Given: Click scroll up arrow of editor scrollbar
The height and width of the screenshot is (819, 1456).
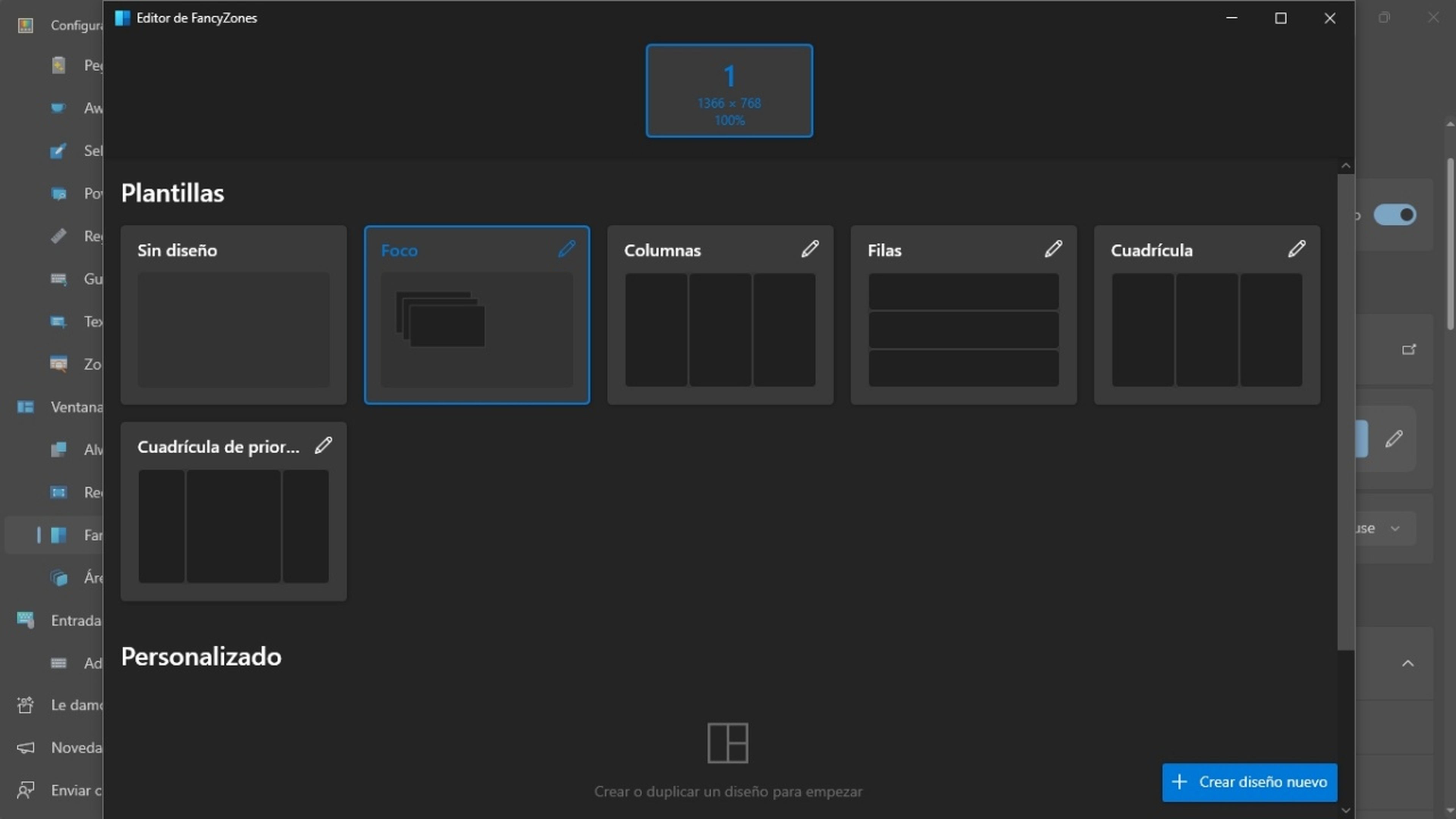Looking at the screenshot, I should pos(1345,166).
